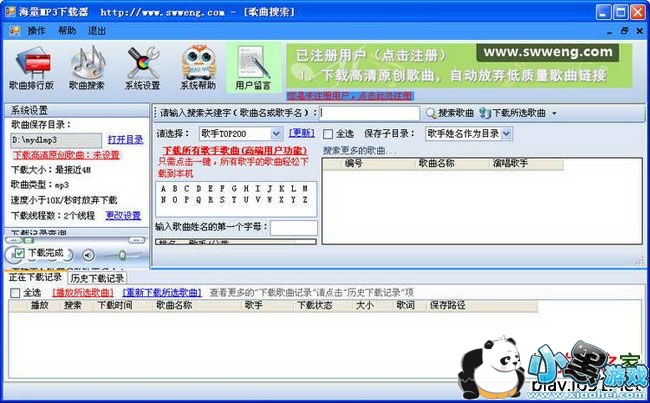
Task: Click 下载高清原创歌曲：未设置 link
Action: pyautogui.click(x=66, y=155)
